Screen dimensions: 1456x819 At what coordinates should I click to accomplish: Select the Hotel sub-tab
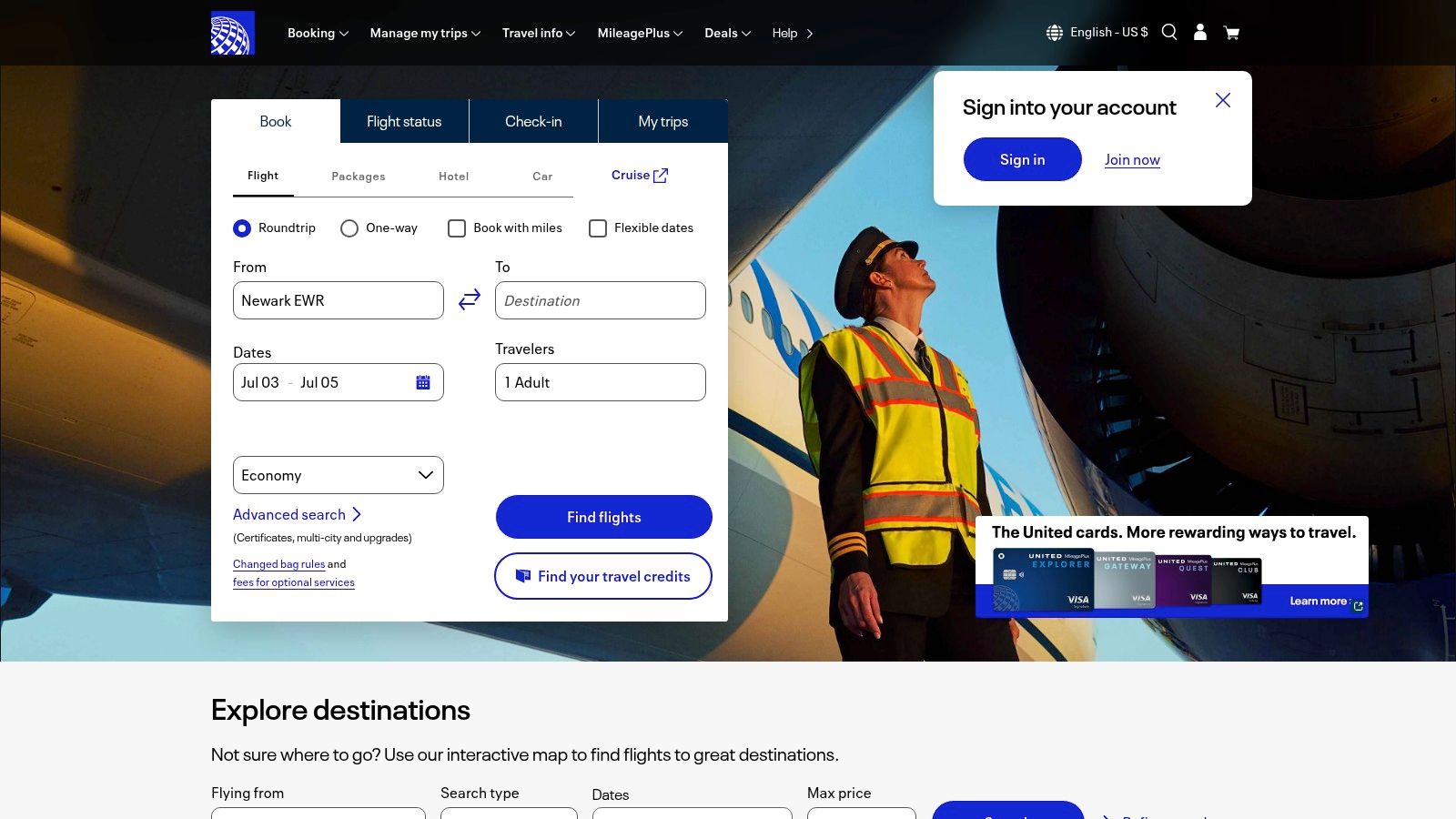pos(454,177)
